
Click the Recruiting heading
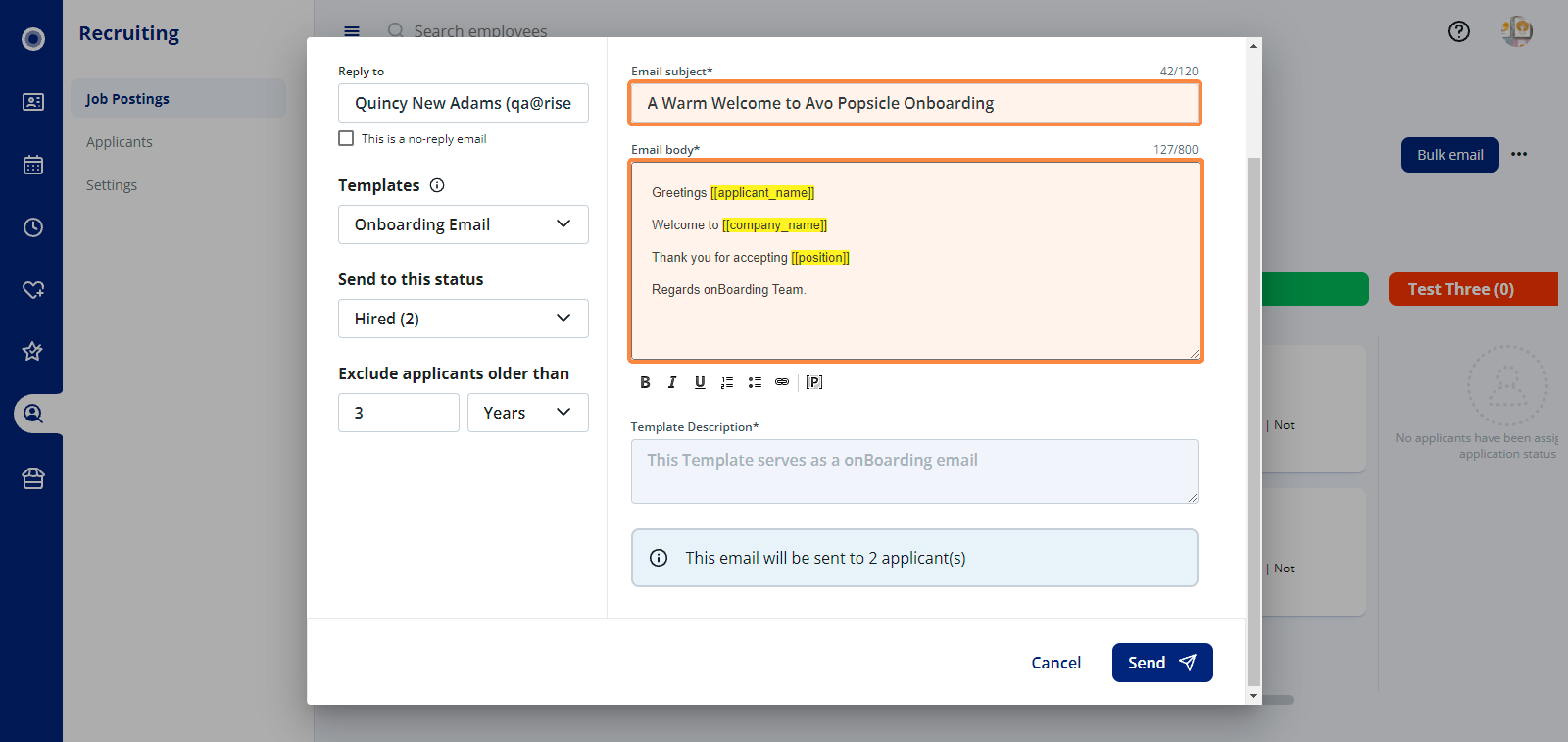tap(129, 33)
